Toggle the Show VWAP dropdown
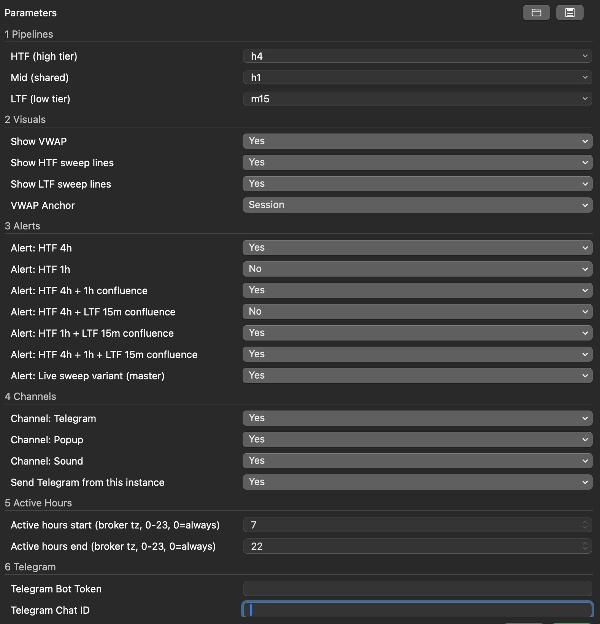The image size is (600, 624). point(418,141)
